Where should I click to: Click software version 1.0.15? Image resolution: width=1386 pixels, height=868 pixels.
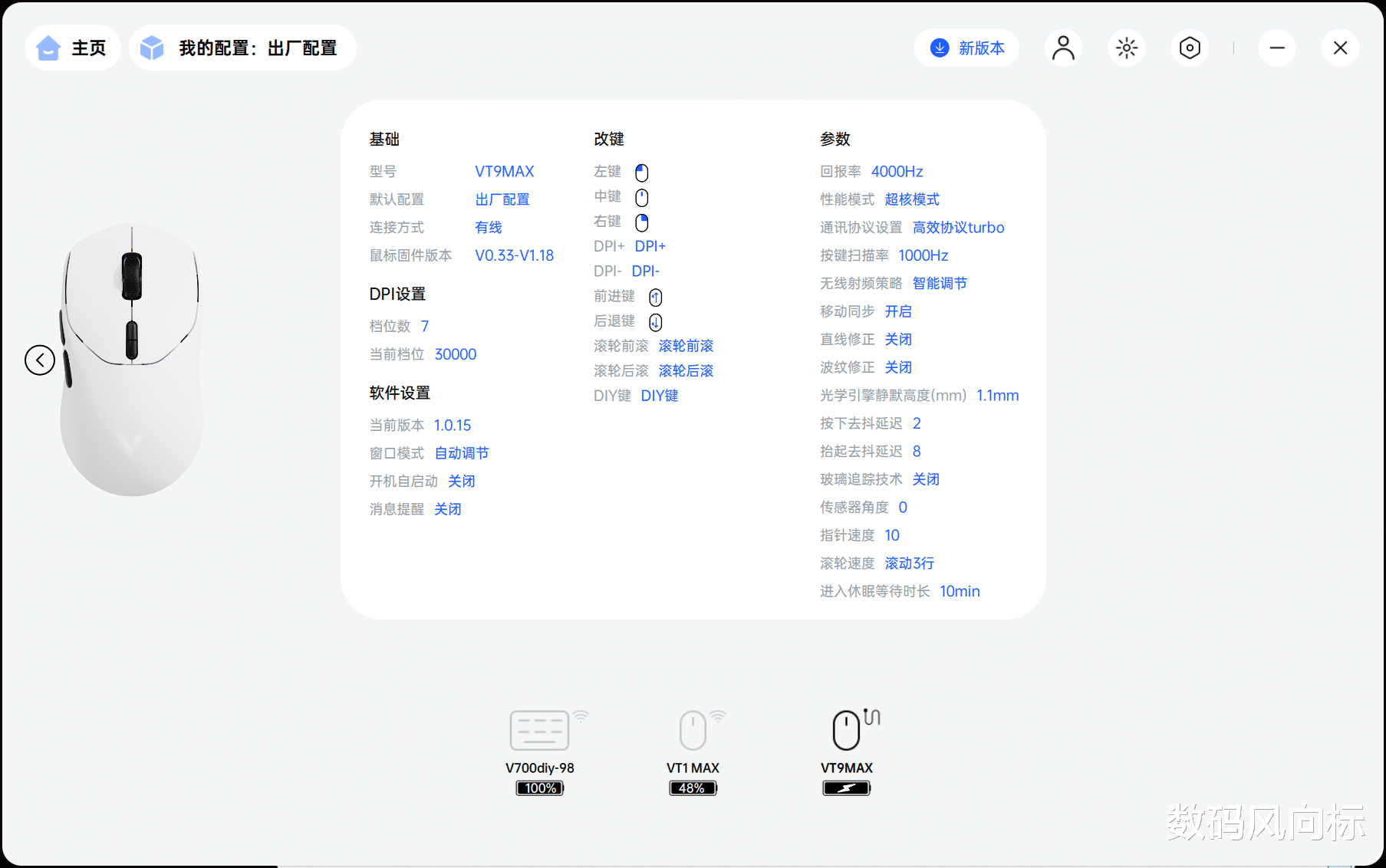tap(453, 426)
